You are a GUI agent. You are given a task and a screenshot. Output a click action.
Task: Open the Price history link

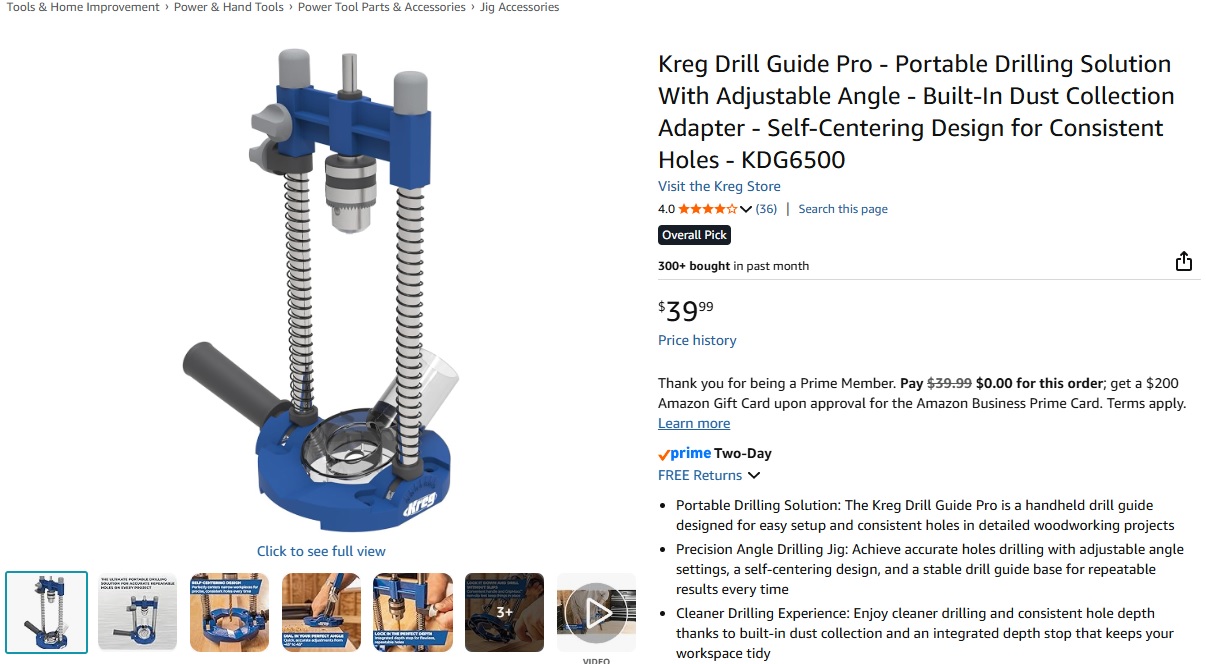click(697, 340)
